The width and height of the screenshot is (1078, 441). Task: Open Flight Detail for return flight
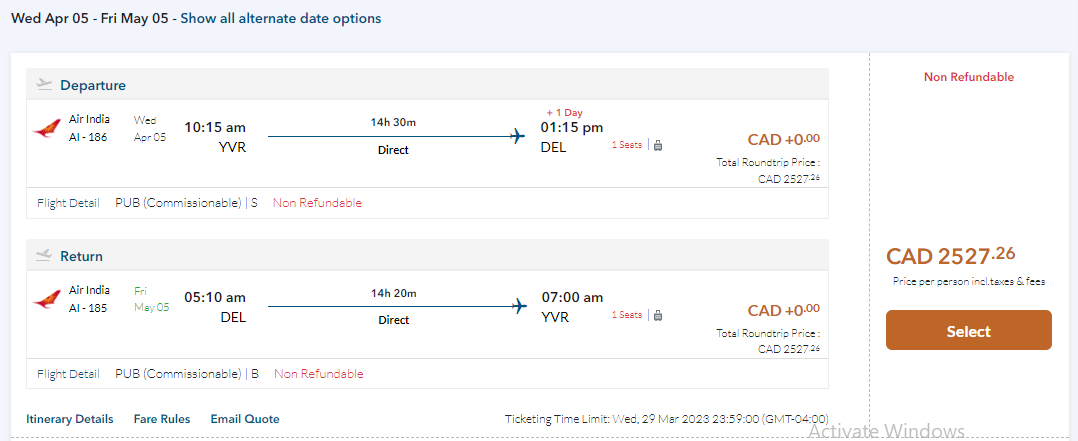click(x=68, y=374)
